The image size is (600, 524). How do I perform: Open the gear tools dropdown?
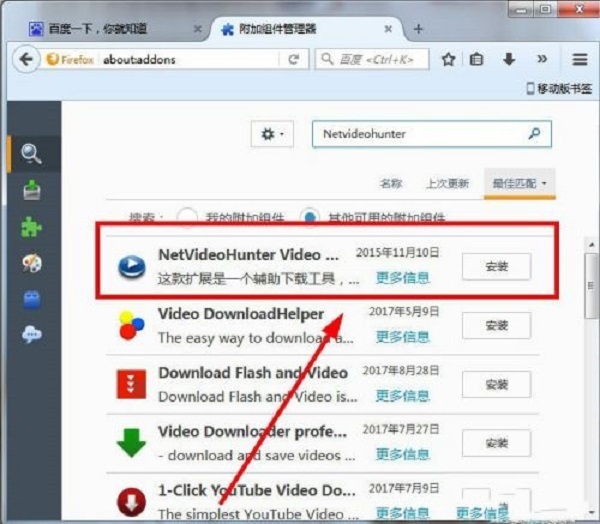click(272, 134)
